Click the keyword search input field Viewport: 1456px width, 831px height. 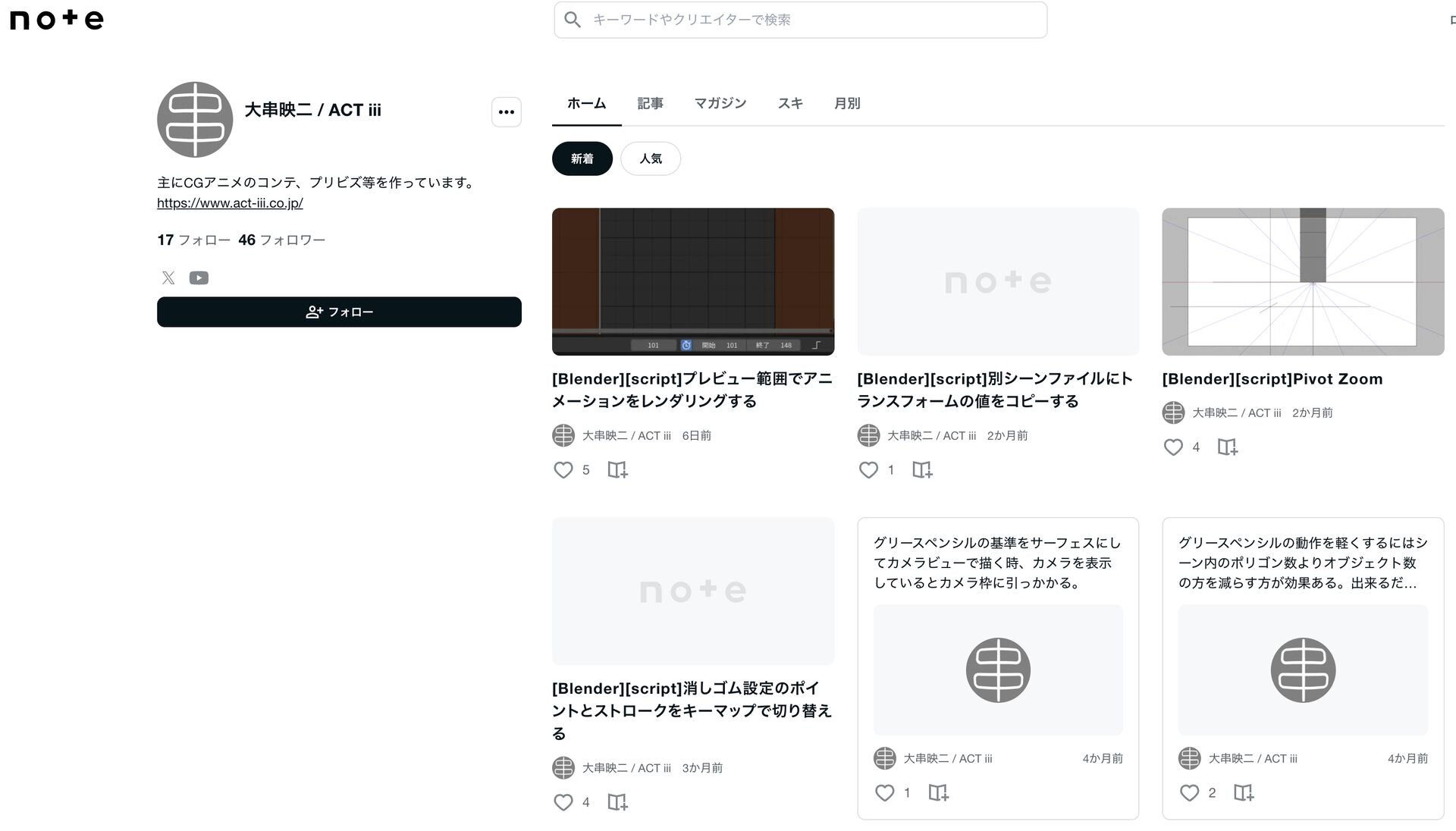[800, 20]
